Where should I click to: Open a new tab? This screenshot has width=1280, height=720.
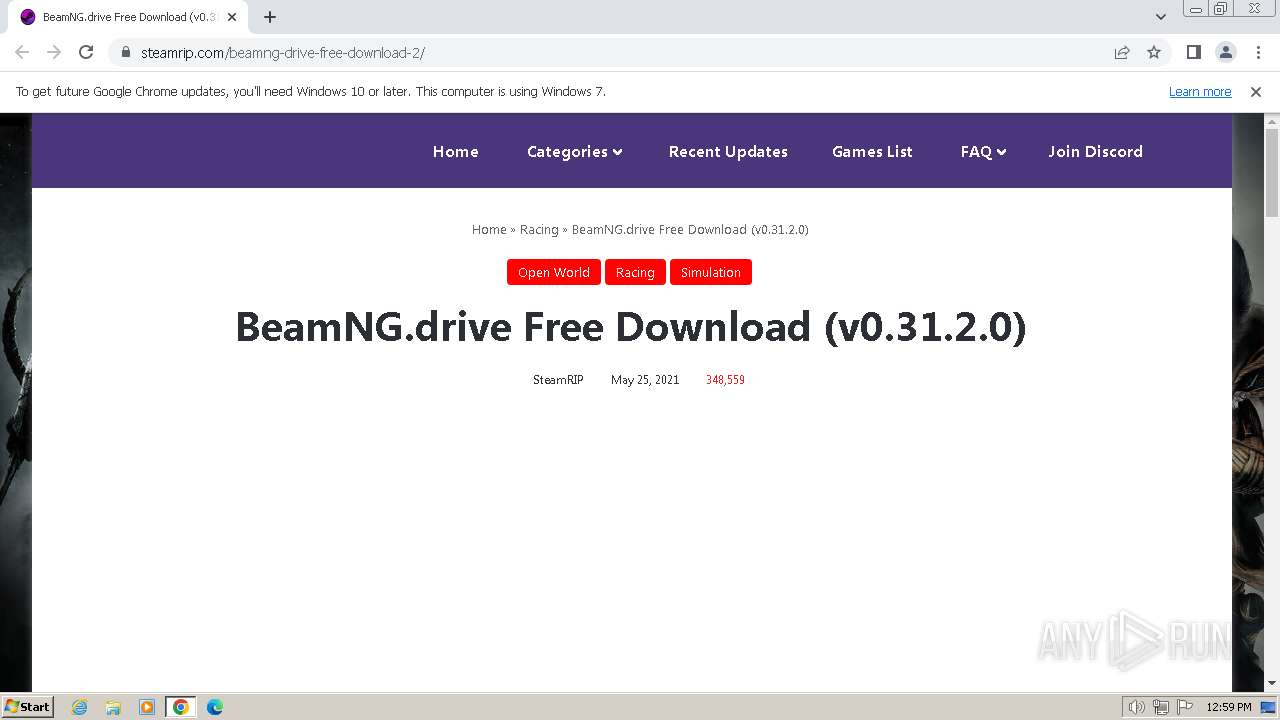click(x=270, y=17)
